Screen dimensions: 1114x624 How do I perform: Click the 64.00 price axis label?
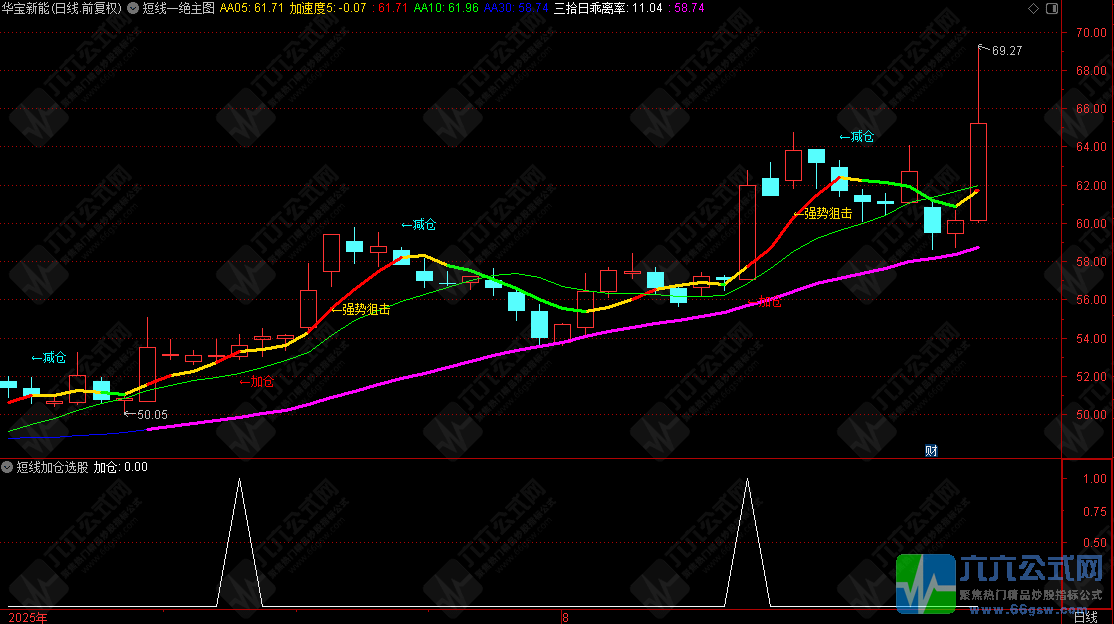(x=1091, y=147)
